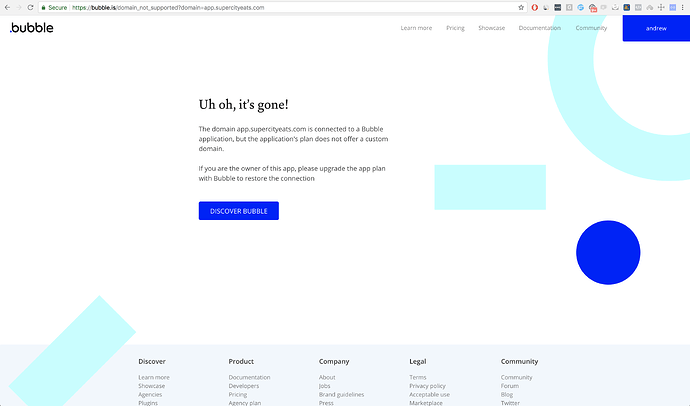Click the Product footer column heading
The width and height of the screenshot is (690, 406).
[x=241, y=362]
